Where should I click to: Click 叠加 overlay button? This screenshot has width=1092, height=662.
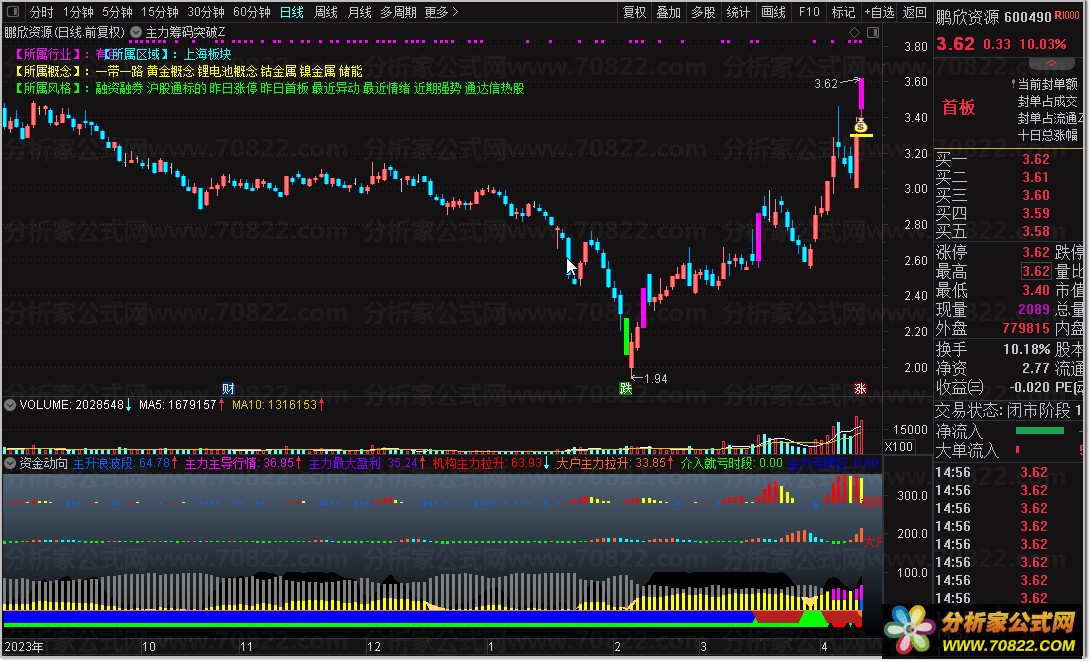[669, 12]
